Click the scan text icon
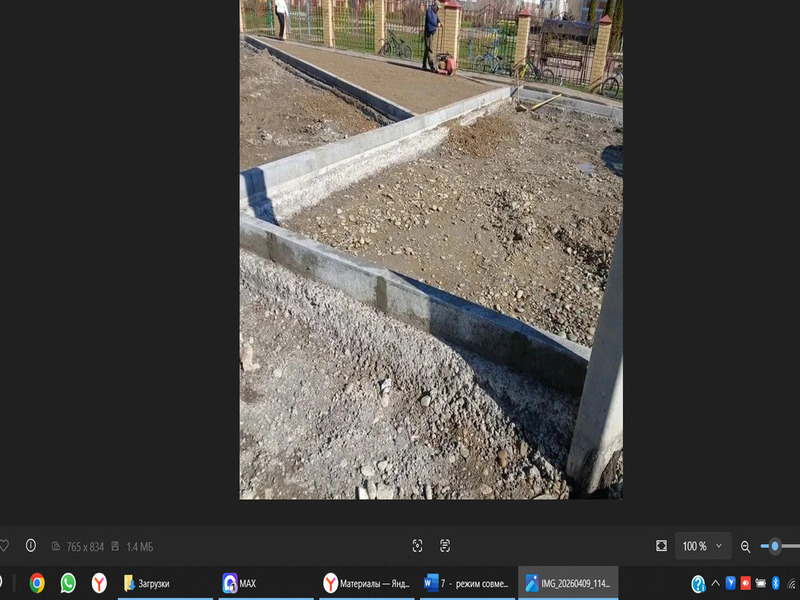 [445, 546]
